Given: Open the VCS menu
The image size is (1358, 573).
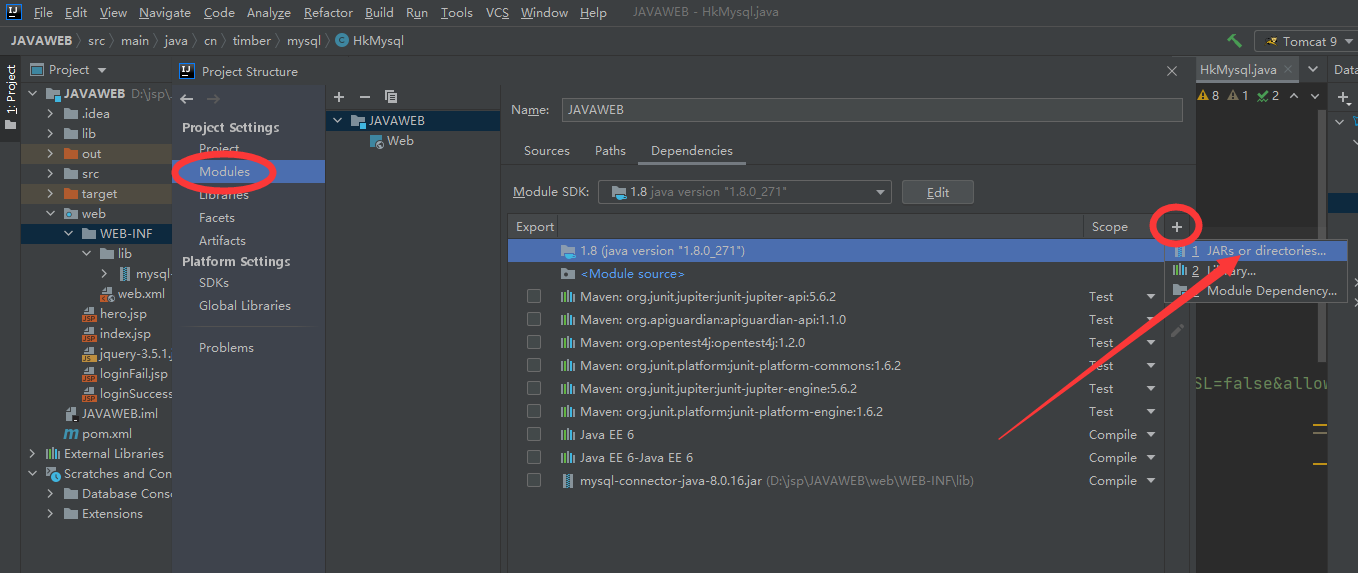Looking at the screenshot, I should (497, 13).
